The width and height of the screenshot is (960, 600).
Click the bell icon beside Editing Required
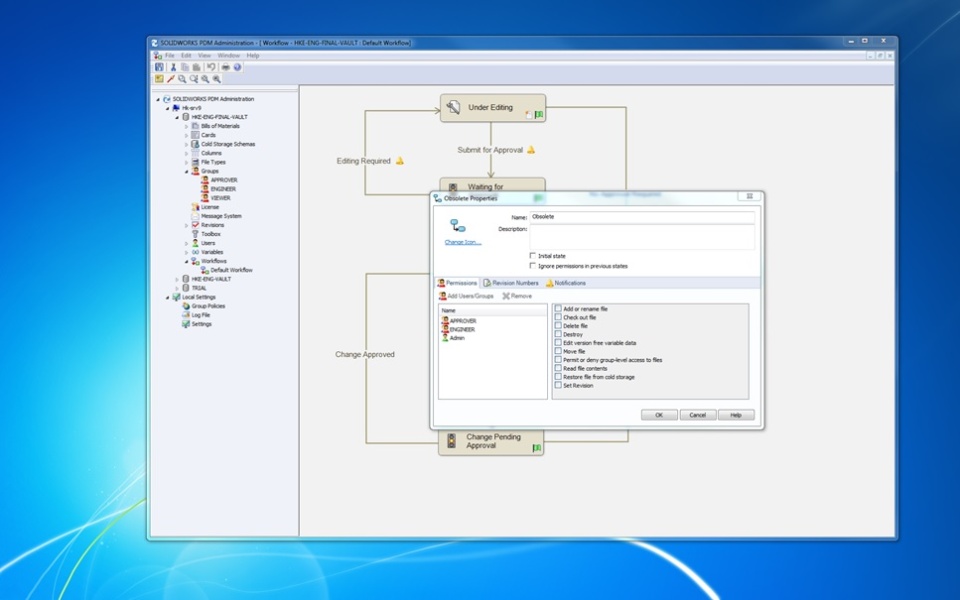pos(400,160)
